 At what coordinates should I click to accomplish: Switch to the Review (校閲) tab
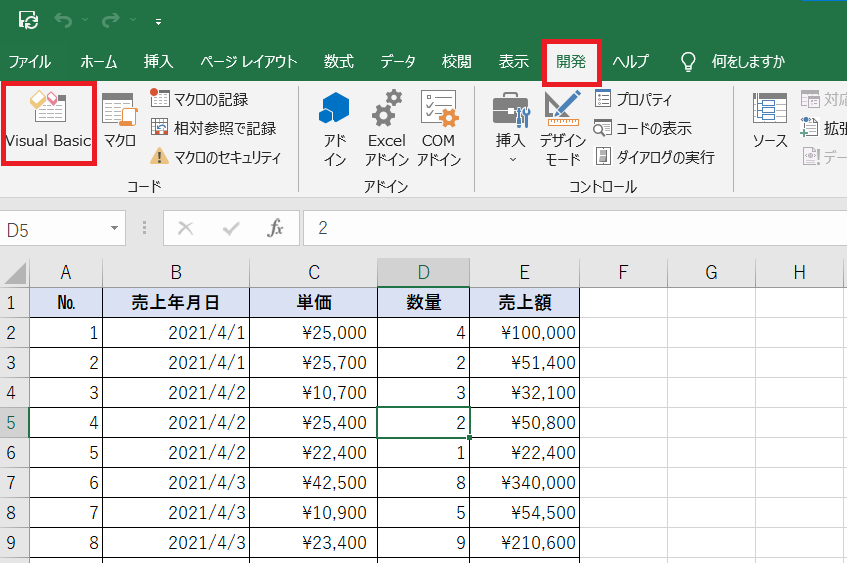(x=456, y=62)
